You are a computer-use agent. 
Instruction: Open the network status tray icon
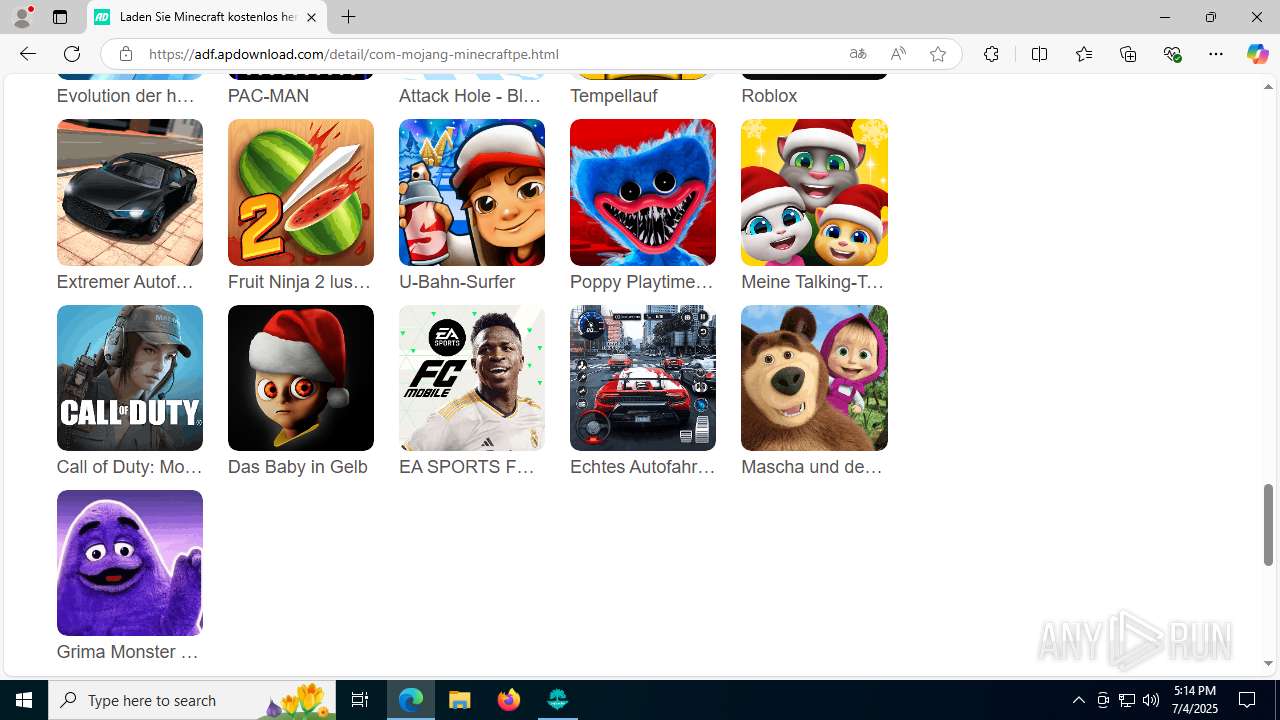pyautogui.click(x=1127, y=700)
